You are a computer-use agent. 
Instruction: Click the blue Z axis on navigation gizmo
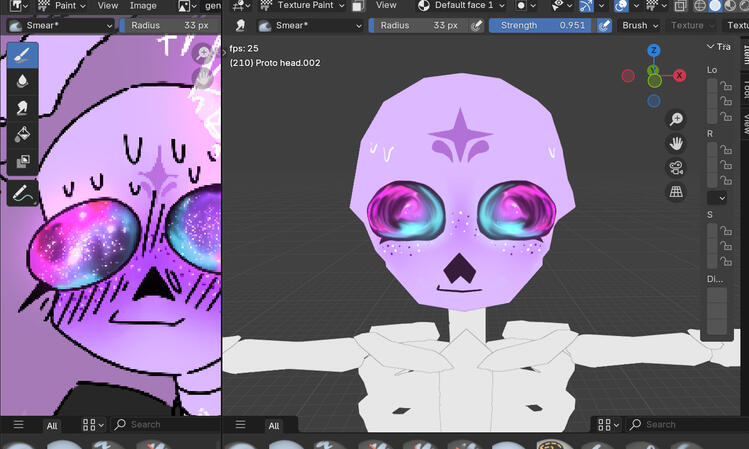tap(654, 50)
